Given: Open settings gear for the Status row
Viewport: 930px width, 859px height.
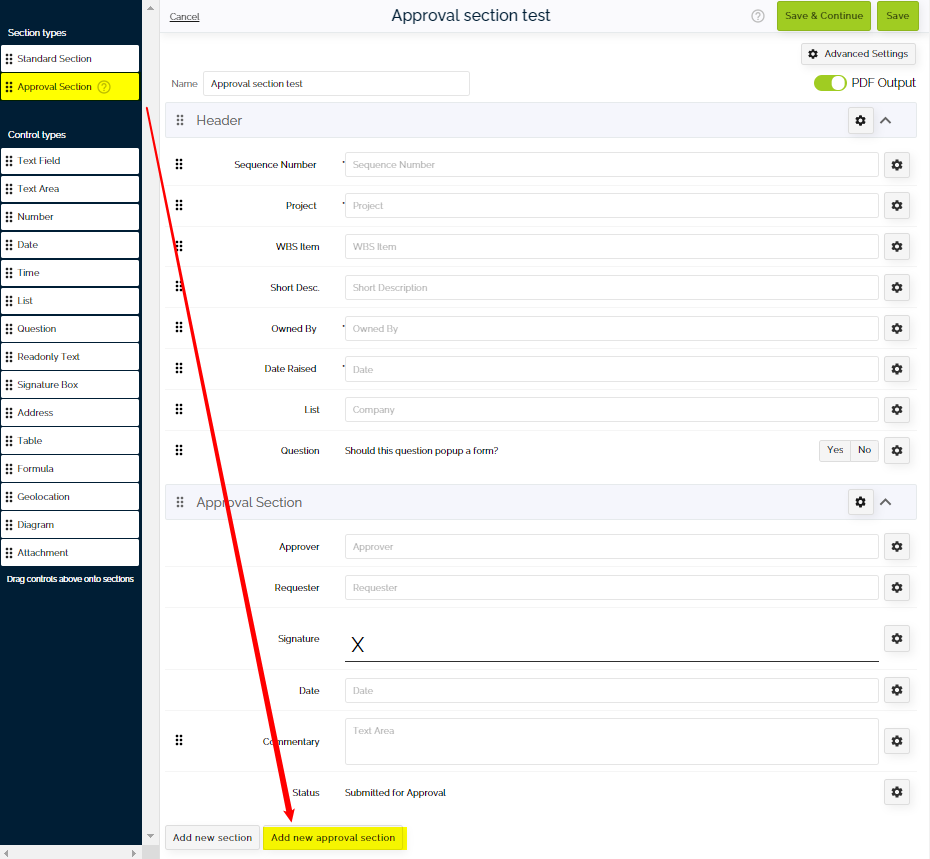Looking at the screenshot, I should coord(896,792).
